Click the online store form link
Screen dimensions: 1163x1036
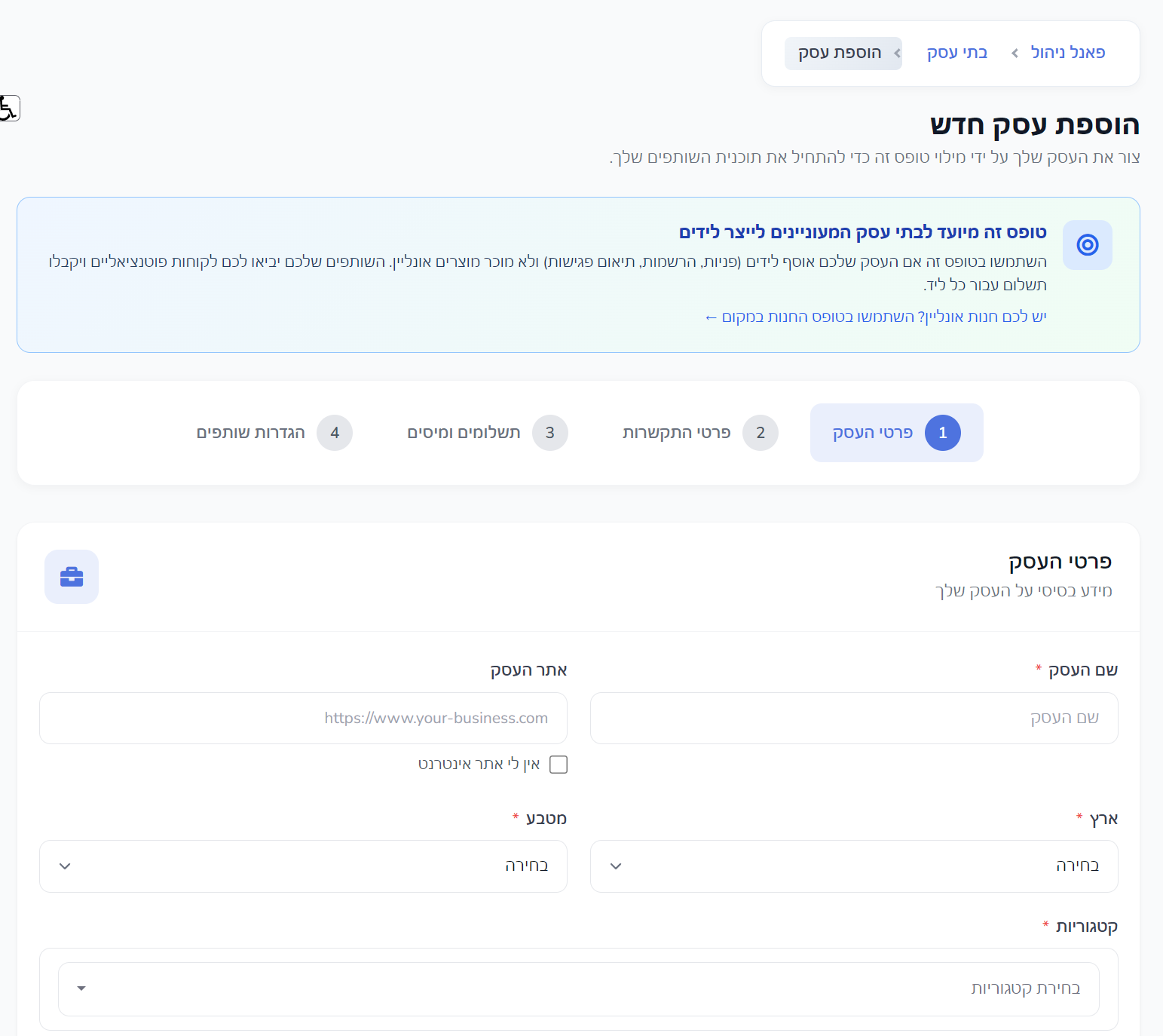pos(875,317)
